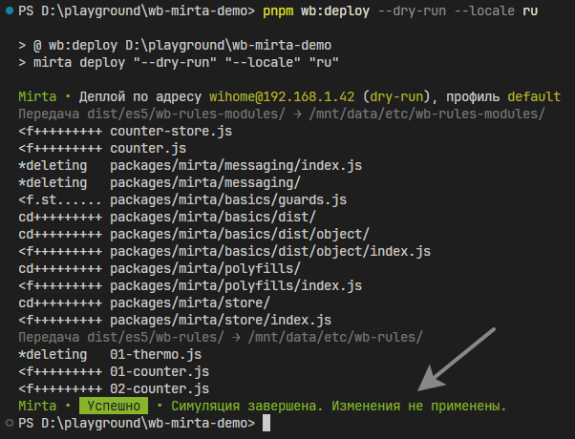Screen dimensions: 575x439
Task: Click the green 'Успешно' badge
Action: 114,406
